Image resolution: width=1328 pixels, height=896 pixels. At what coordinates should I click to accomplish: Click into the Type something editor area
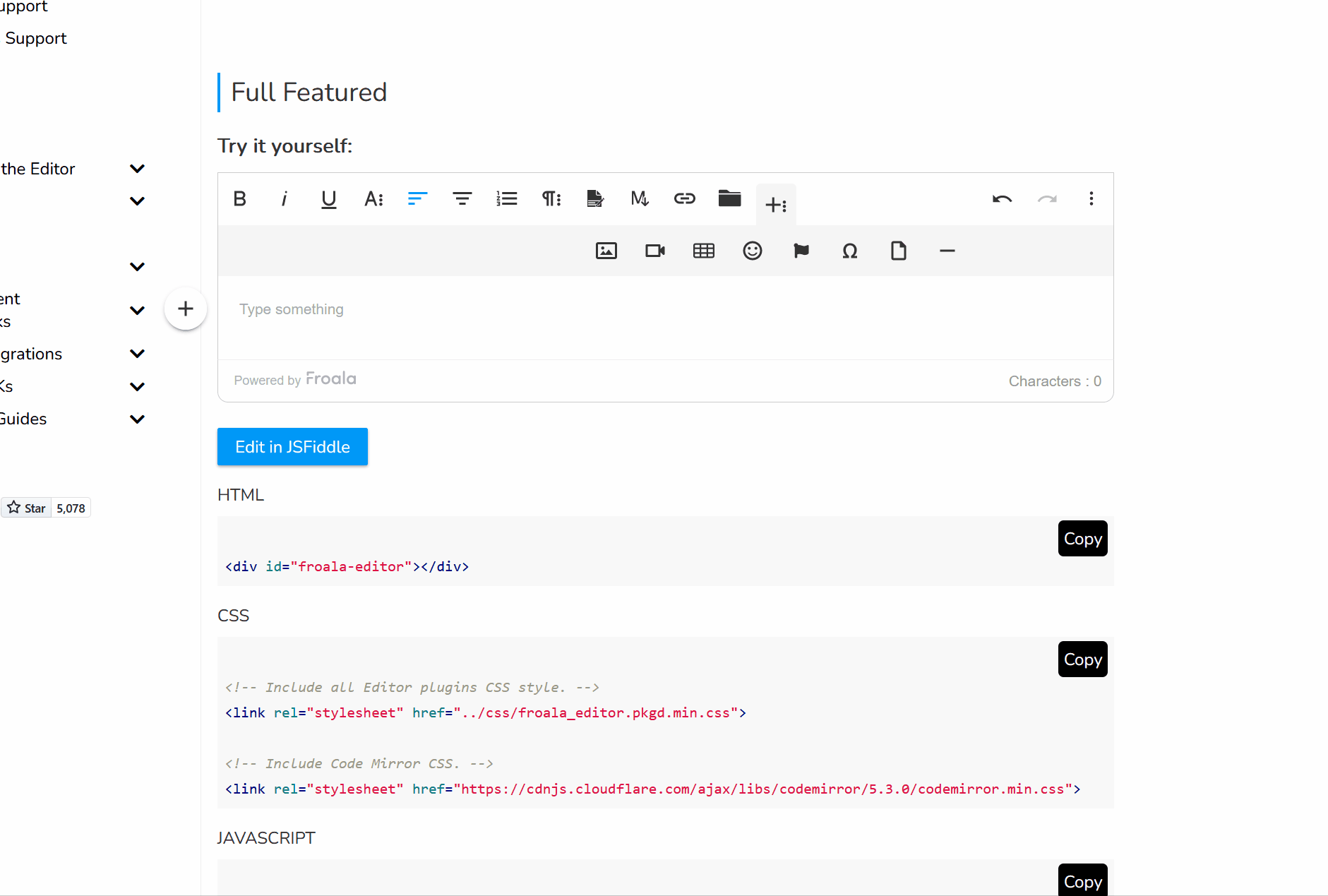pos(665,318)
